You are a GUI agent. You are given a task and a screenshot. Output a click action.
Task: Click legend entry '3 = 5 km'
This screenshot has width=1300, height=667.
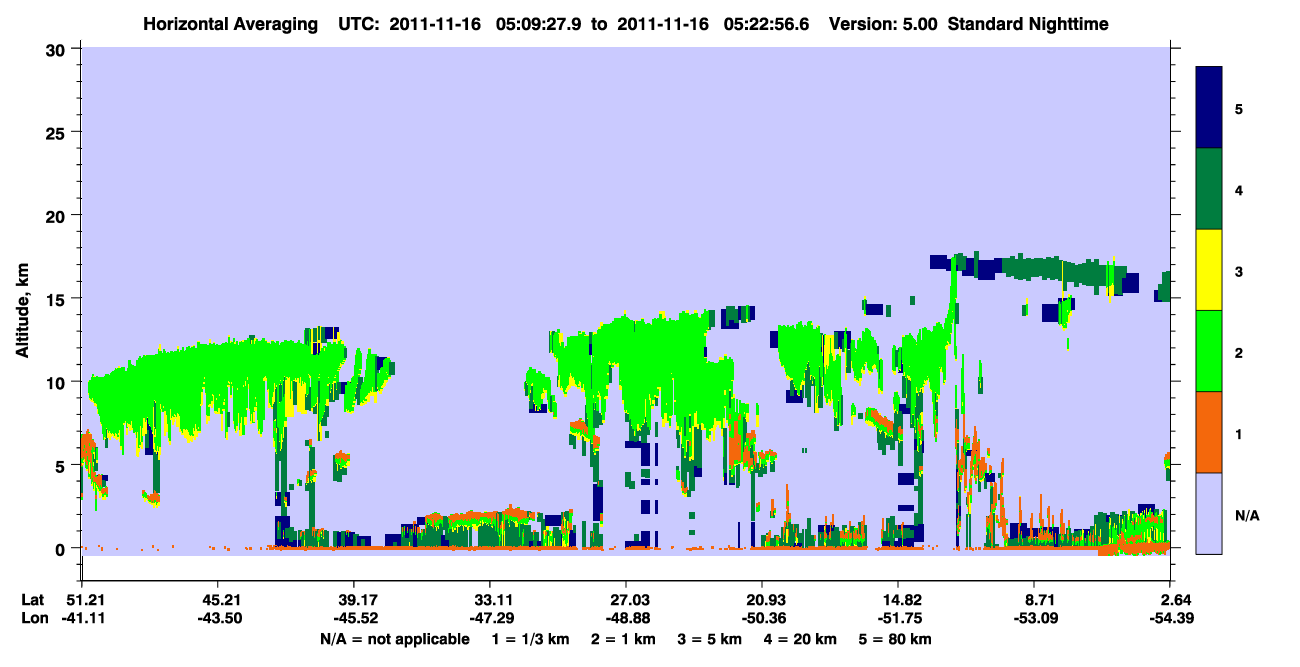click(712, 639)
